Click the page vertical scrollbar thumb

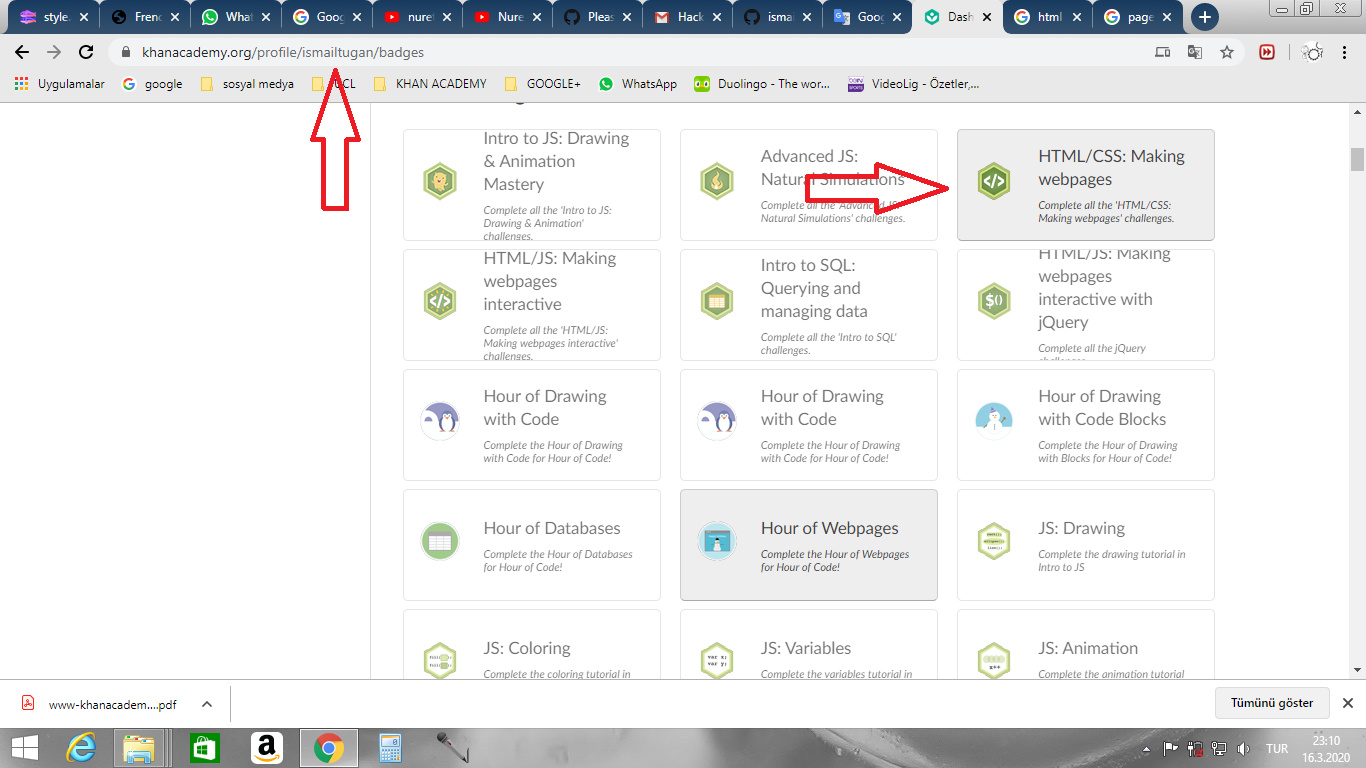tap(1357, 160)
